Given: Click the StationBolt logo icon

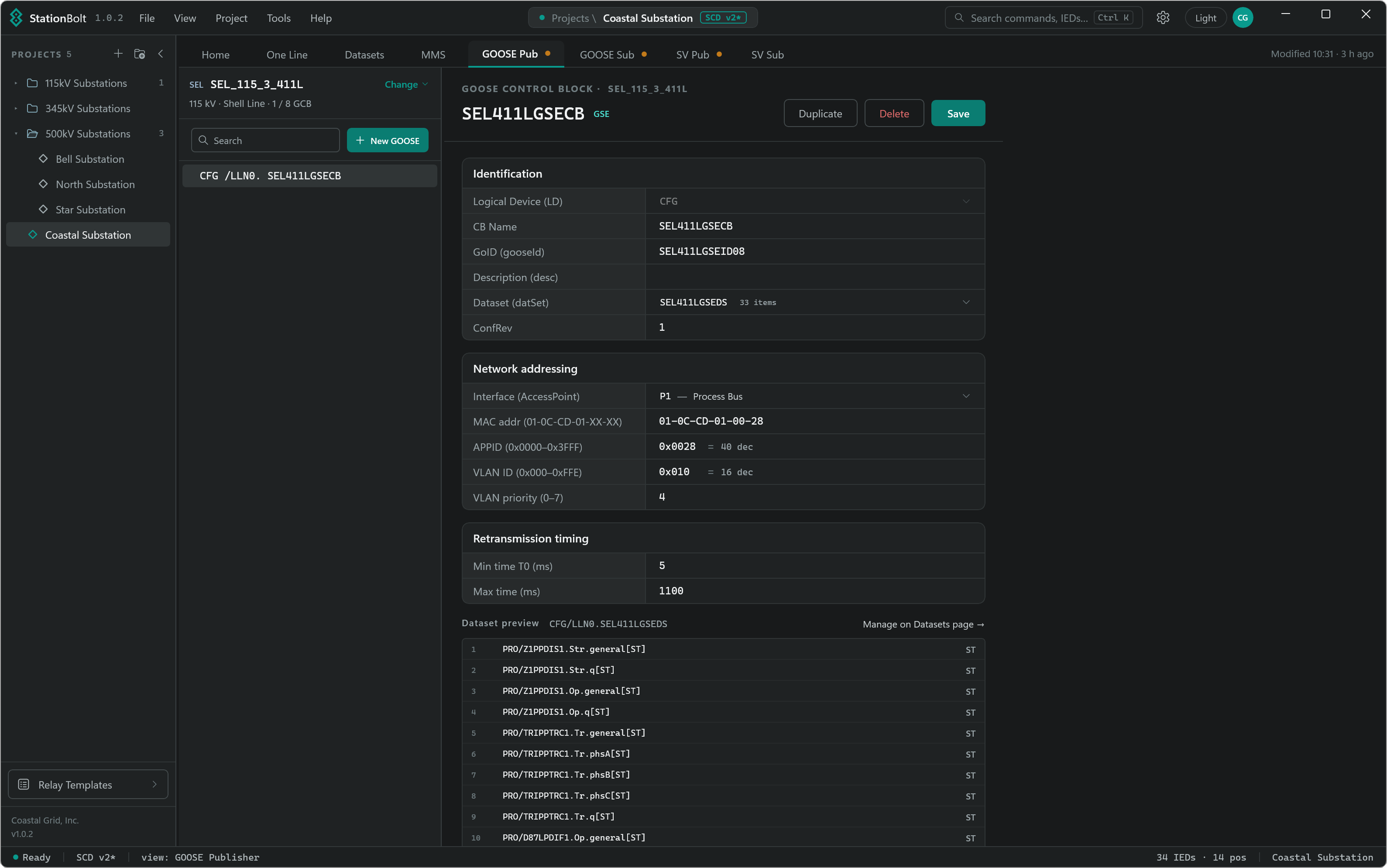Looking at the screenshot, I should (16, 18).
